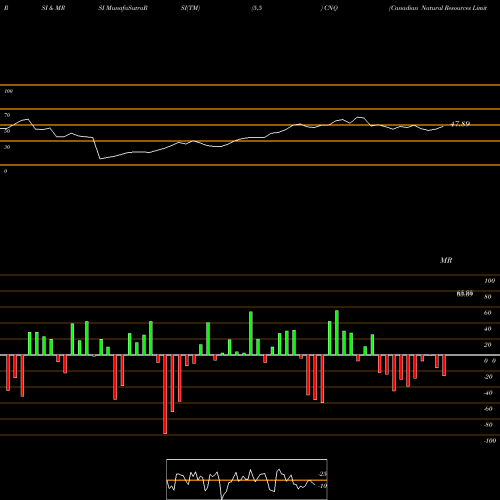
Task: Click the current RSI value '47.89'
Action: click(x=460, y=124)
